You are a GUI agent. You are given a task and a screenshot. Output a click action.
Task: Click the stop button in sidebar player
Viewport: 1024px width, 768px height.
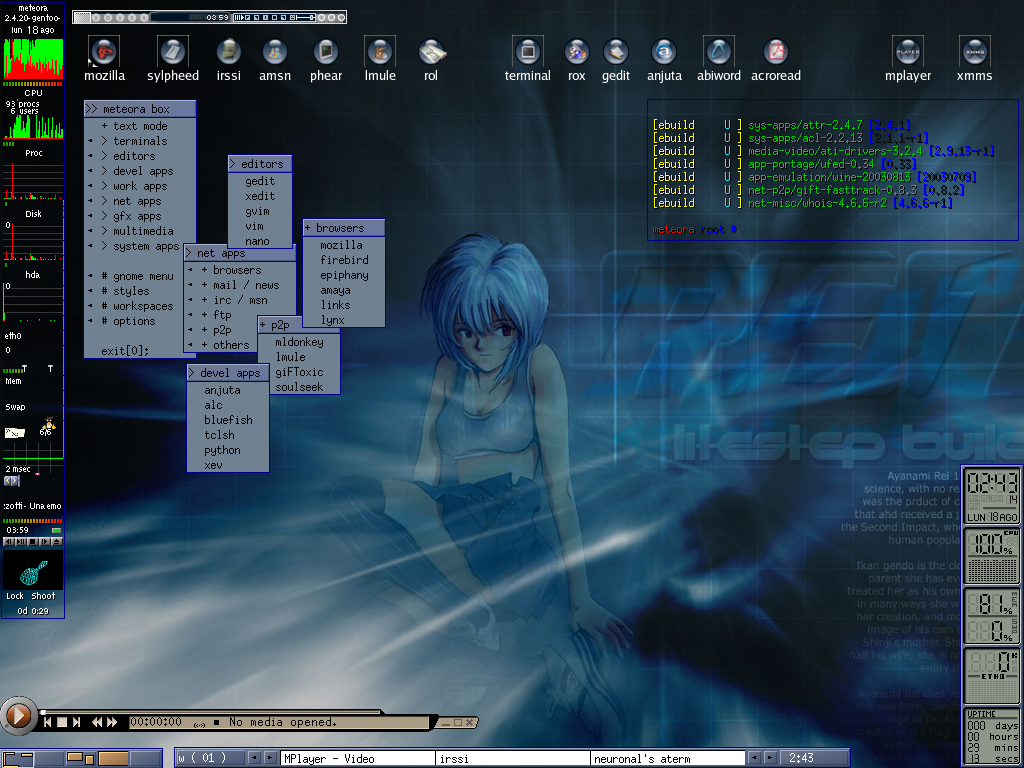33,541
